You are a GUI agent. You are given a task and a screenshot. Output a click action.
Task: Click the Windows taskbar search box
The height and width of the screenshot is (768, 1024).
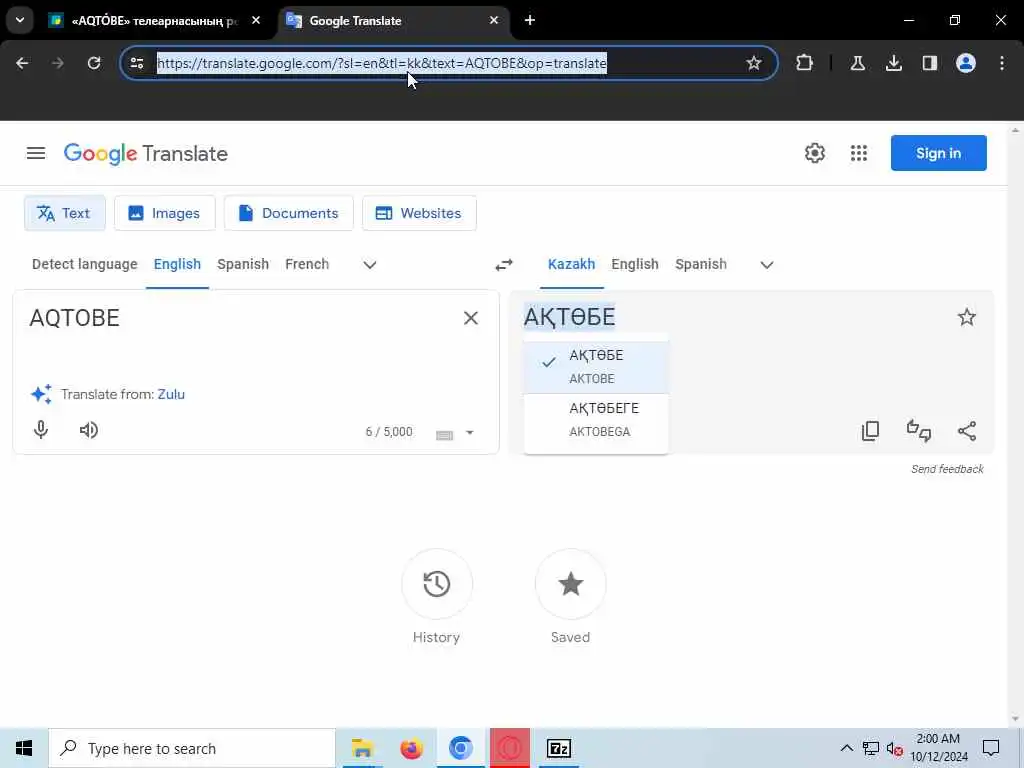pos(192,748)
